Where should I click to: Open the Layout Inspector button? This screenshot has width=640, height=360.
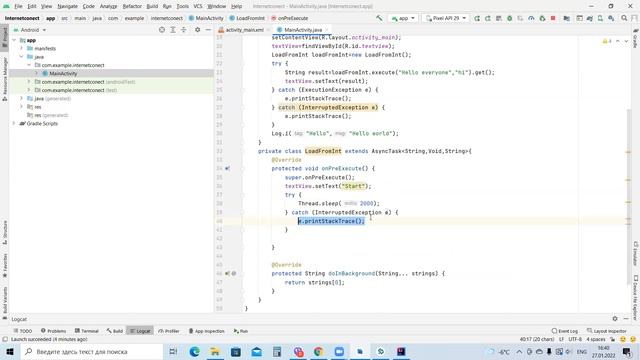607,331
